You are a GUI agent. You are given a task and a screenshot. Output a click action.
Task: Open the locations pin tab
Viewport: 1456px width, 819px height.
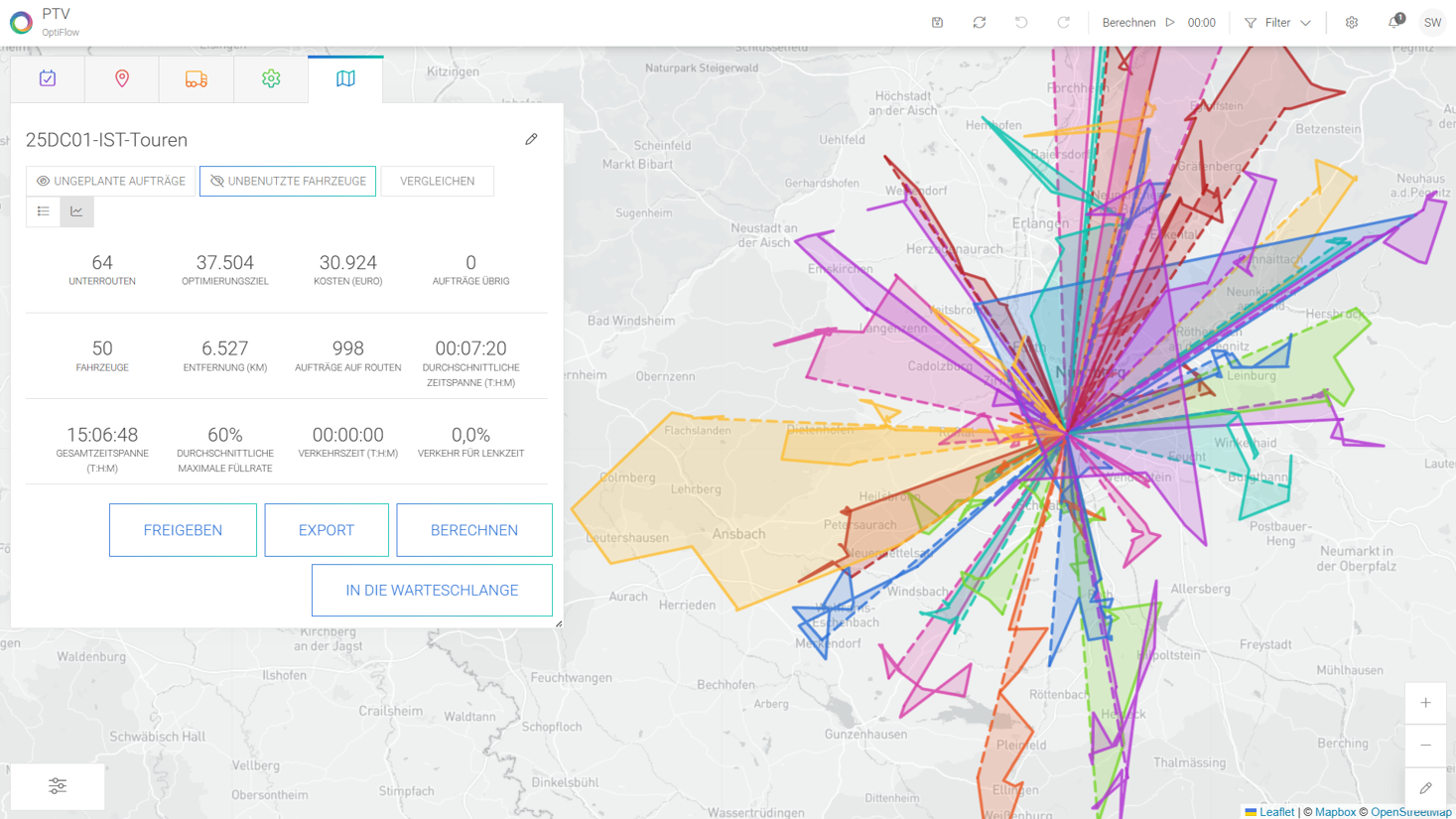[x=122, y=79]
